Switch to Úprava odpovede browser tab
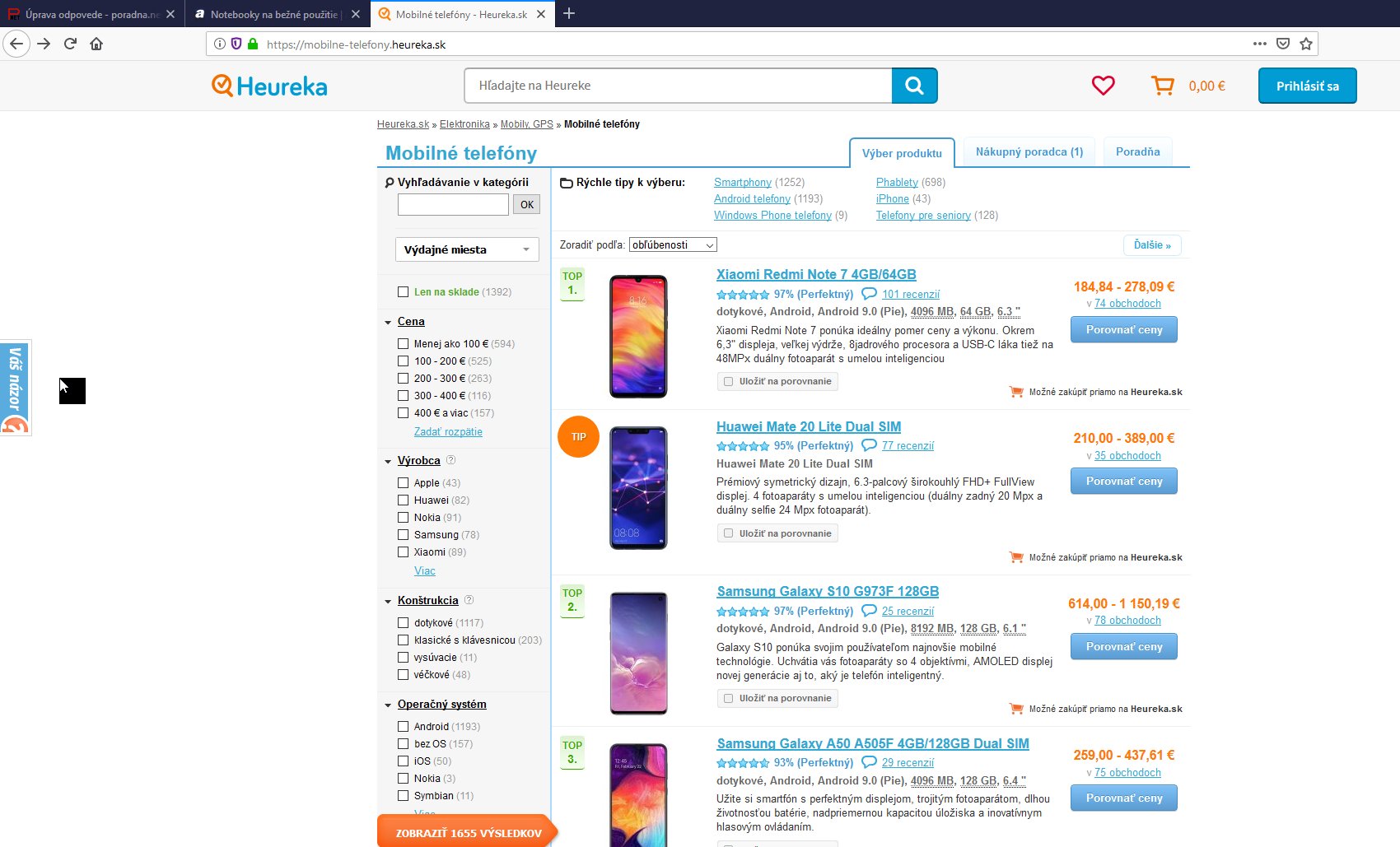The image size is (1400, 847). 92,14
